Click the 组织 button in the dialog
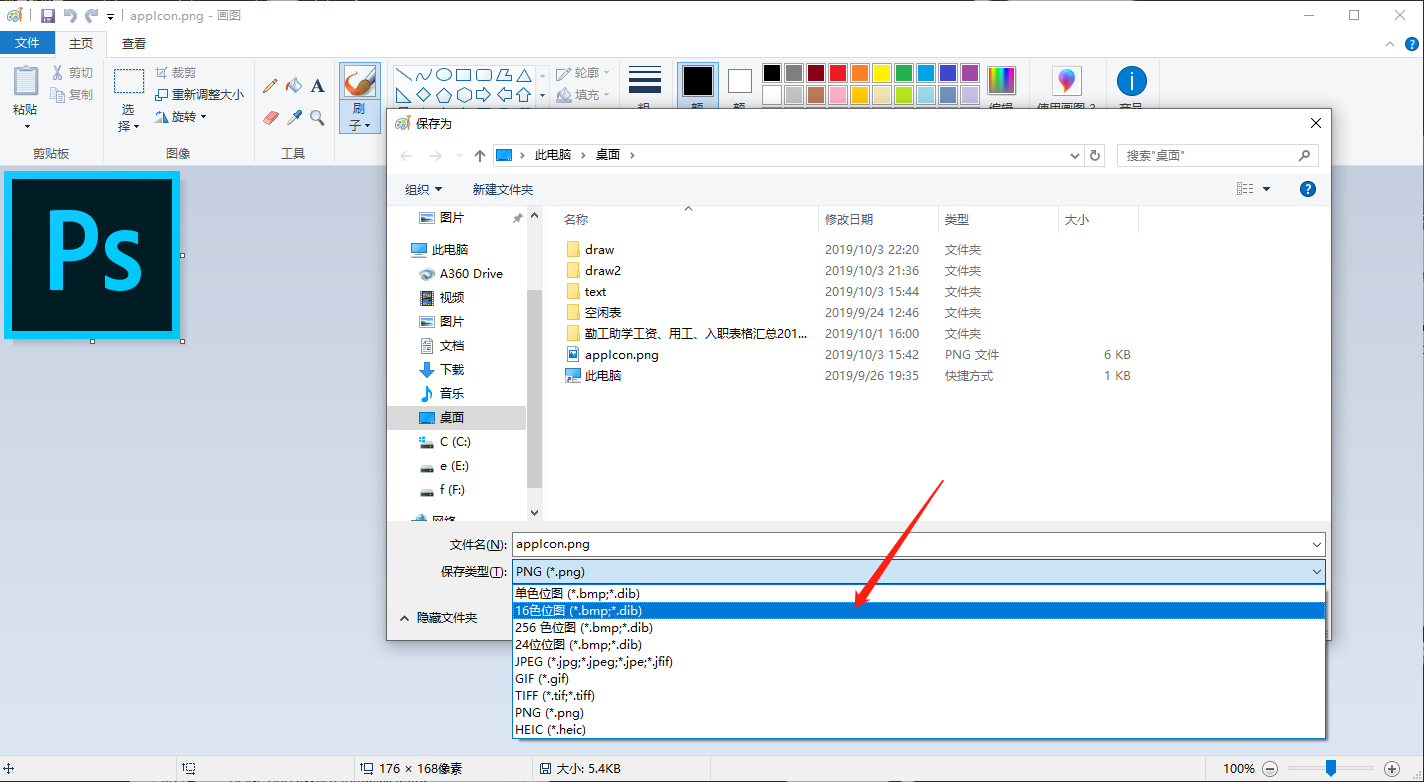1424x782 pixels. [422, 189]
